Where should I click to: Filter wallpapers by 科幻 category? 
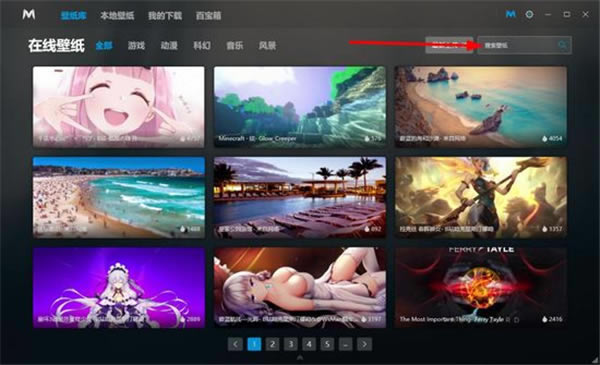point(202,46)
